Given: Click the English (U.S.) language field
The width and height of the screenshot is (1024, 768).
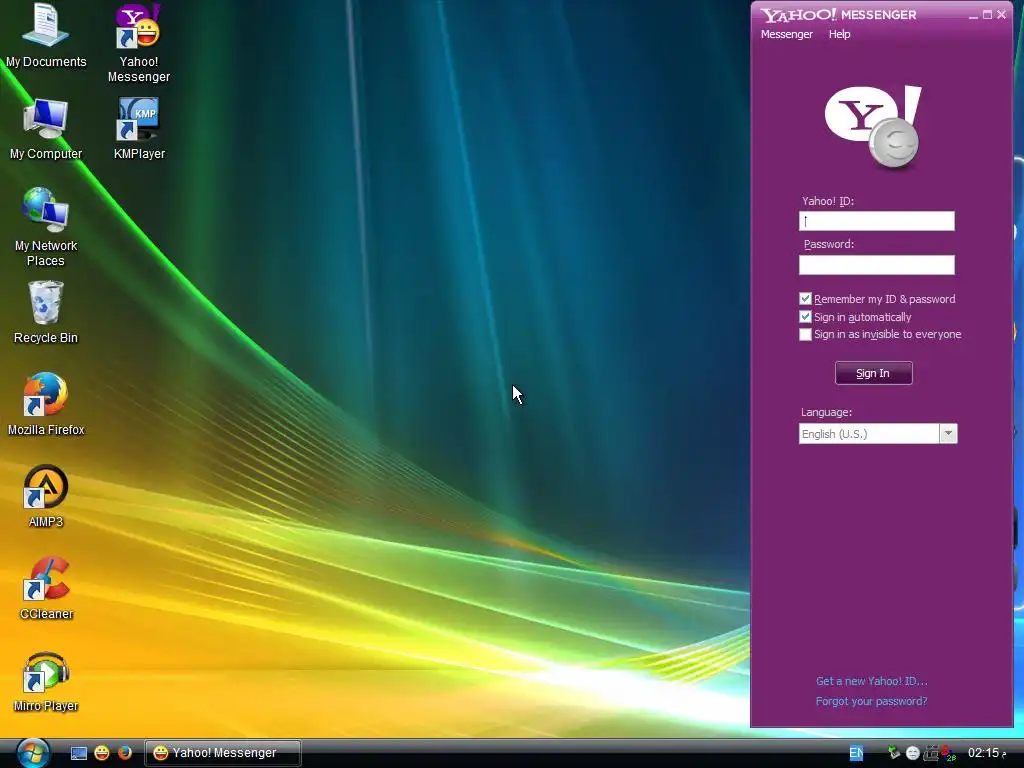Looking at the screenshot, I should [x=869, y=434].
